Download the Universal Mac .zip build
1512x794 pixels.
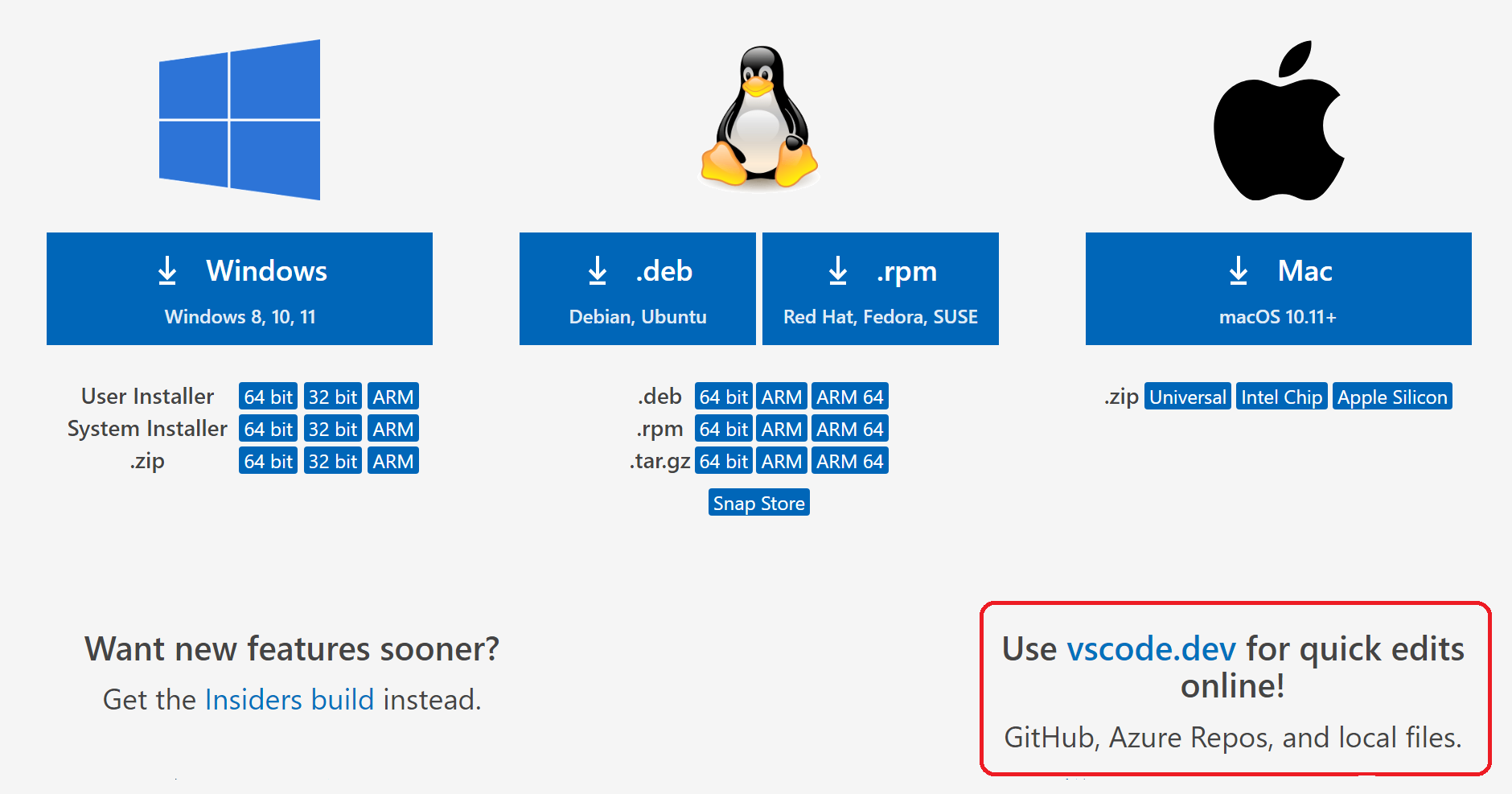click(1188, 396)
